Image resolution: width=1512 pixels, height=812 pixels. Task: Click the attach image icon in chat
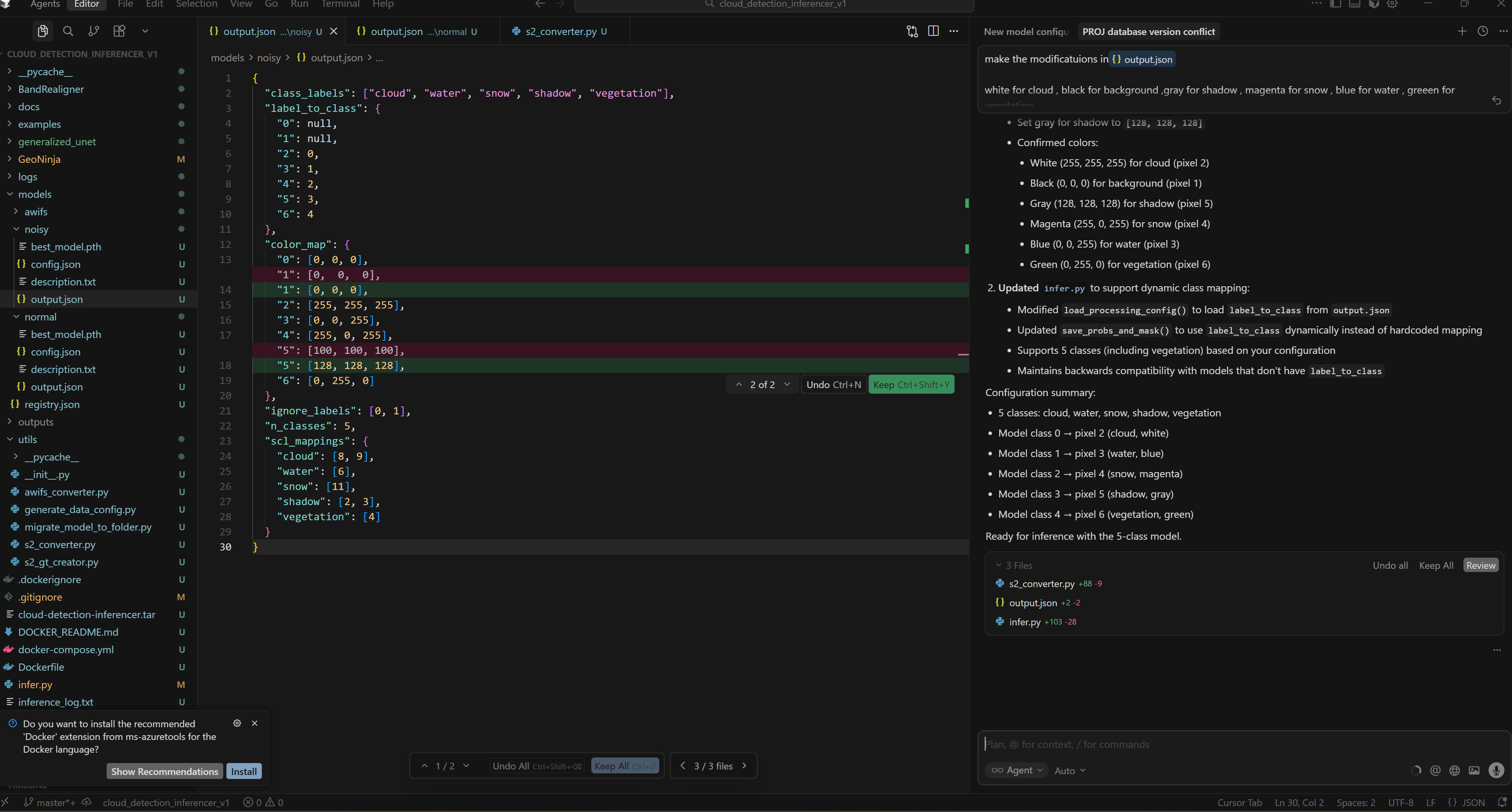(x=1474, y=770)
